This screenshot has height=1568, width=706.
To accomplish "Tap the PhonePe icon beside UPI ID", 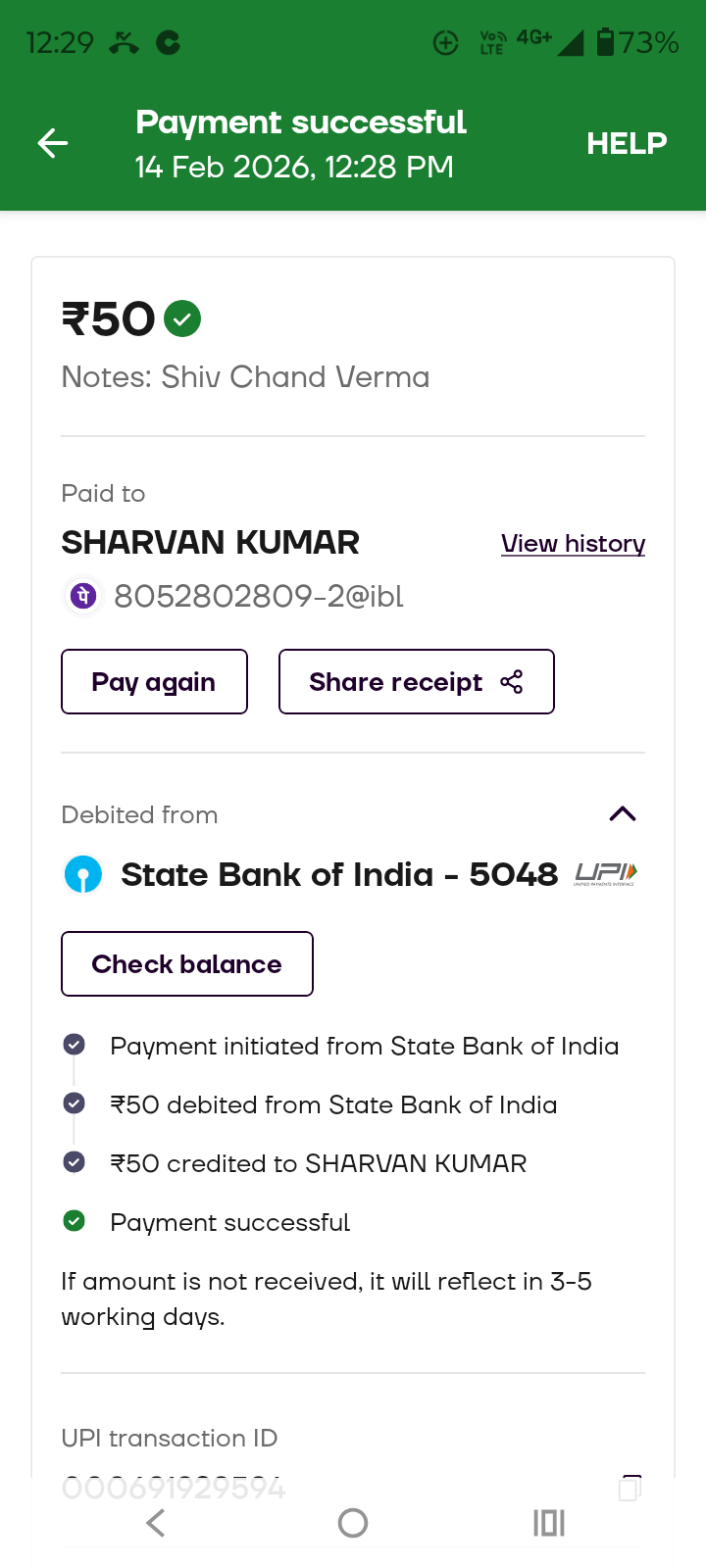I will pos(83,596).
